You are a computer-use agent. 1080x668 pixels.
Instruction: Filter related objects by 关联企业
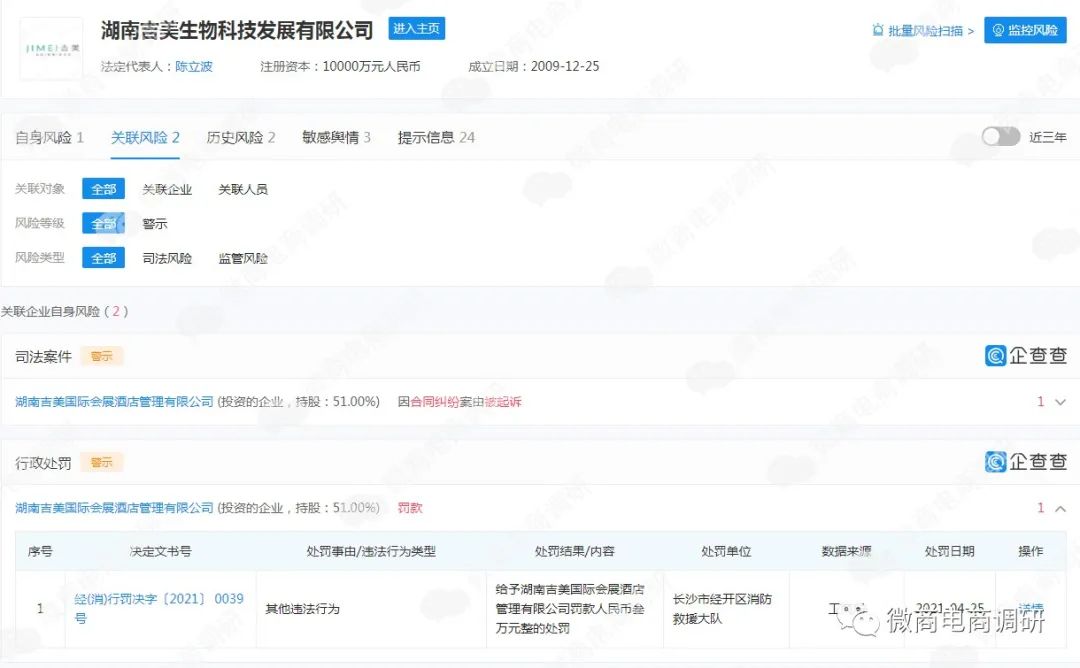[167, 189]
